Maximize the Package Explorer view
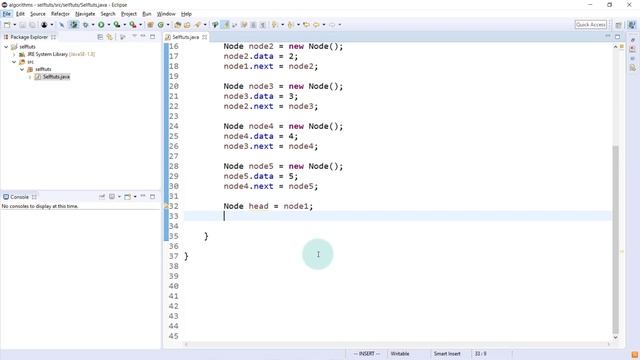The image size is (640, 360). click(x=152, y=37)
